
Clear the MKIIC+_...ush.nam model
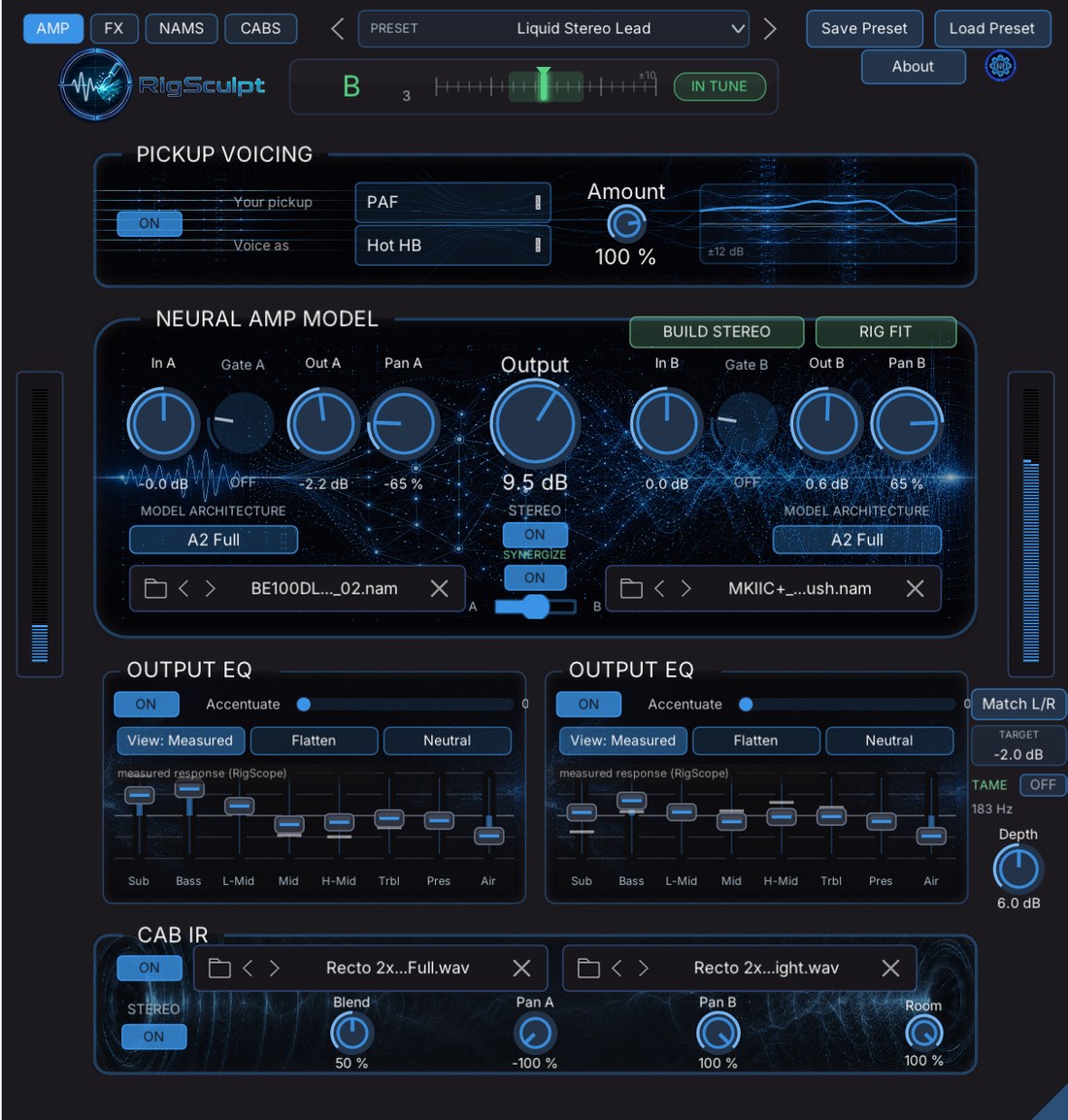(916, 588)
